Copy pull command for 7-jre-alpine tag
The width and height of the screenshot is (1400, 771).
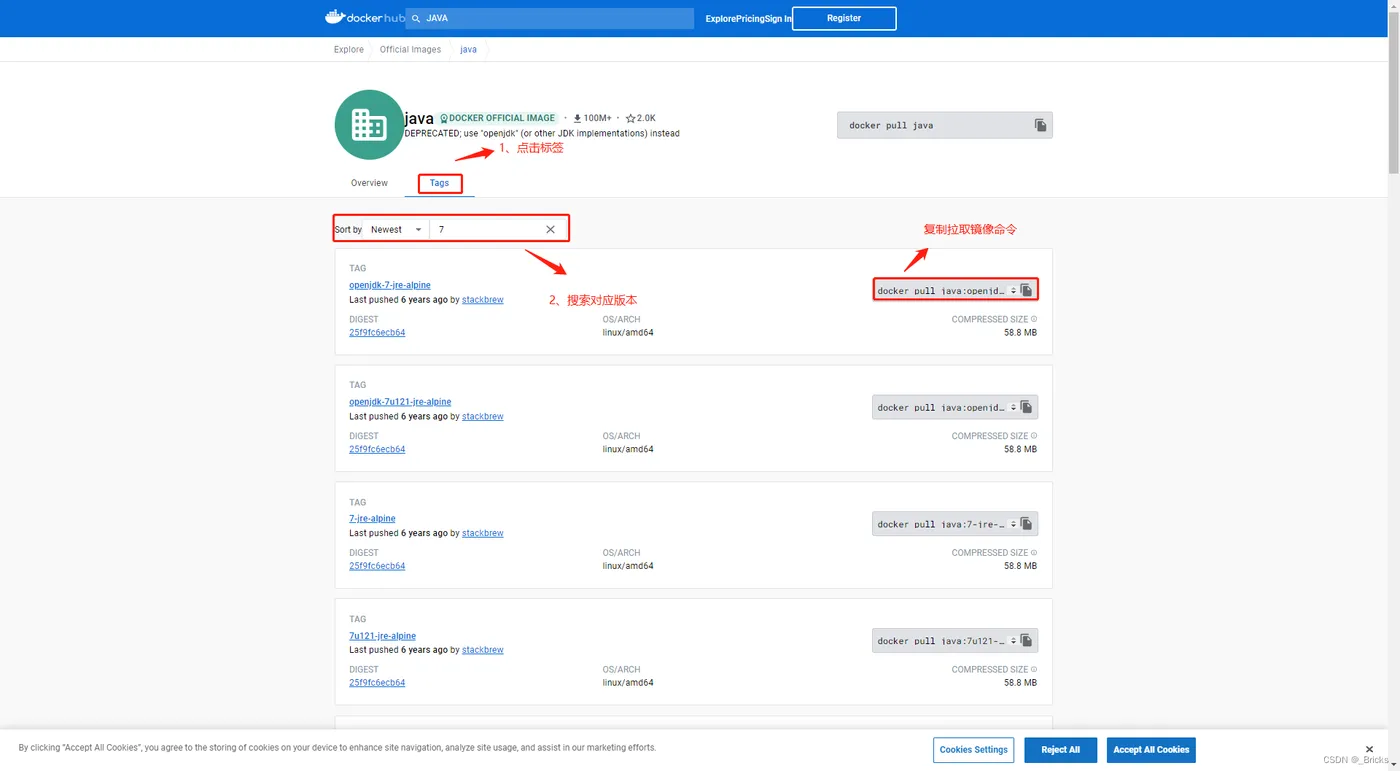(1026, 524)
